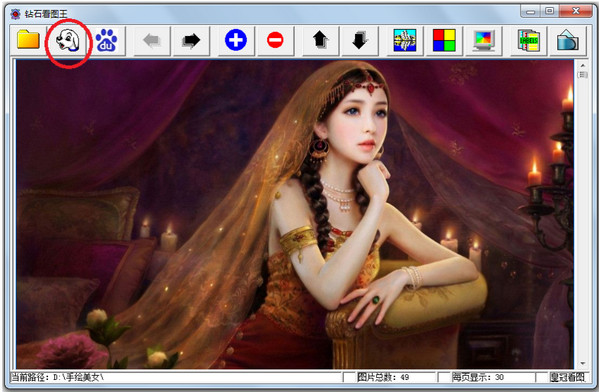Viewport: 599px width, 392px height.
Task: Click the butterfly picture icon
Action: pyautogui.click(x=405, y=40)
